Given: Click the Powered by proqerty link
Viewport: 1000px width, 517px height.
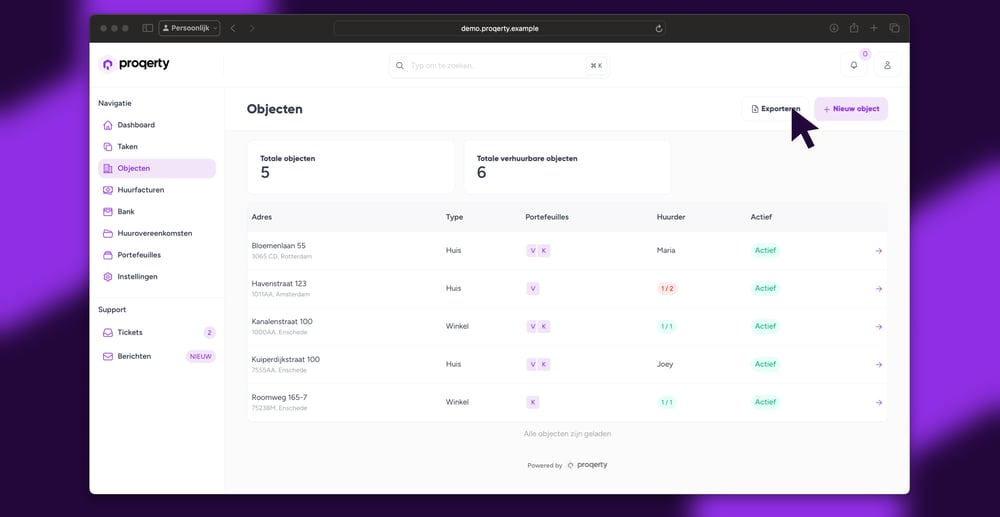Looking at the screenshot, I should point(568,465).
